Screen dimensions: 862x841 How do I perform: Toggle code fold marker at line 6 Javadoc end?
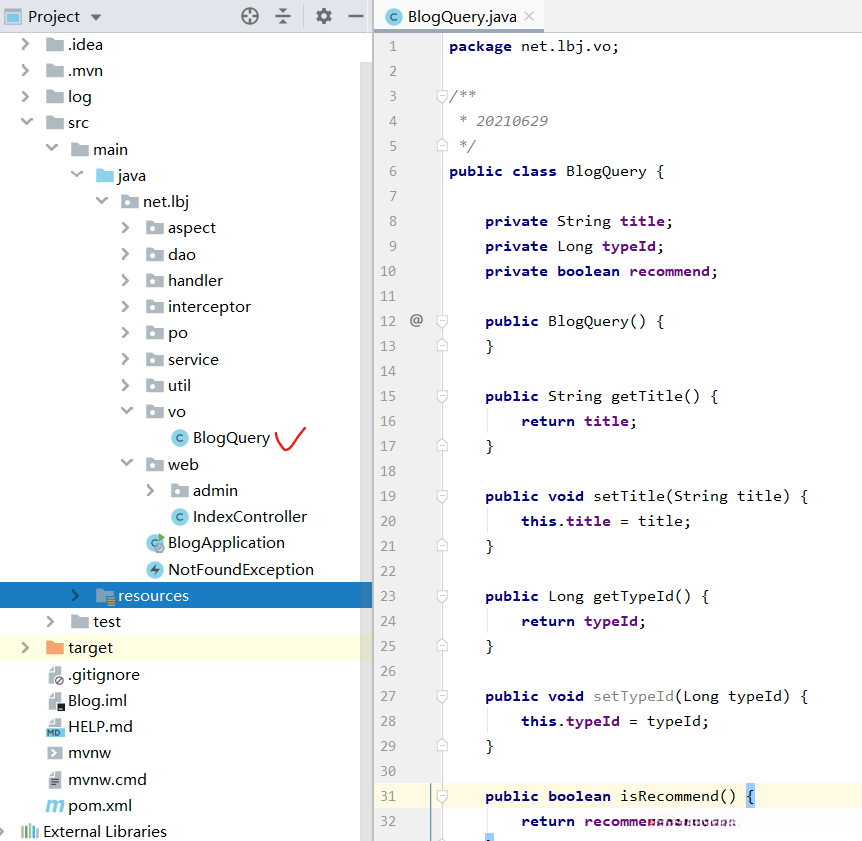[x=442, y=146]
